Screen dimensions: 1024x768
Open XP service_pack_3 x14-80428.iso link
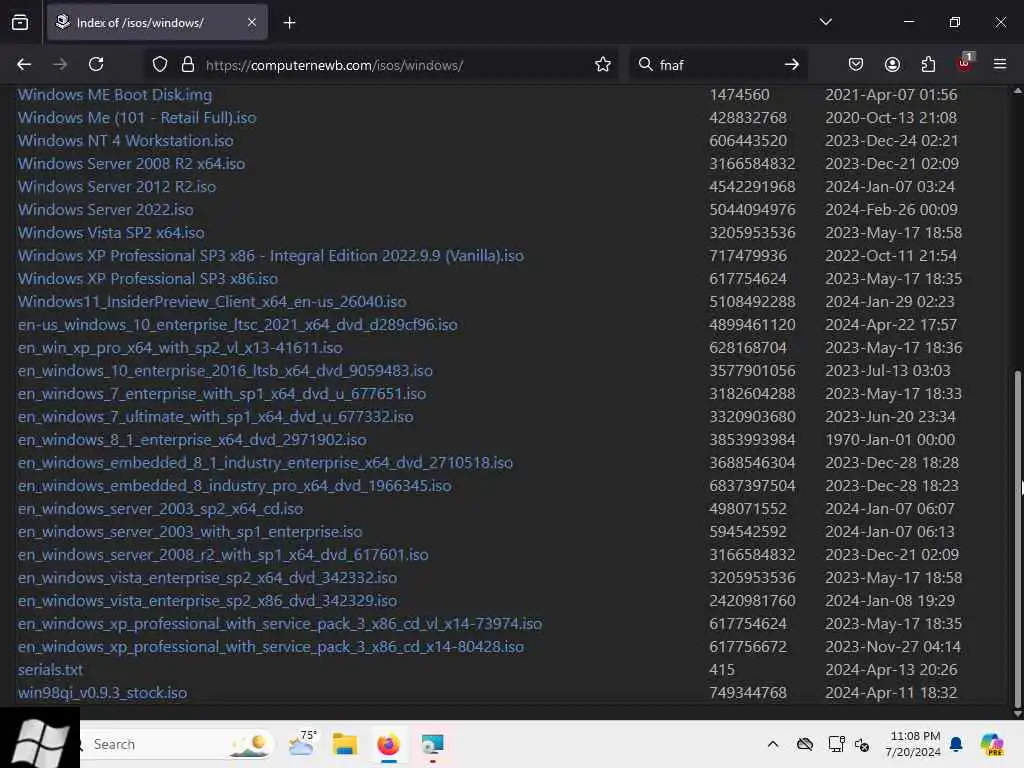pyautogui.click(x=271, y=647)
